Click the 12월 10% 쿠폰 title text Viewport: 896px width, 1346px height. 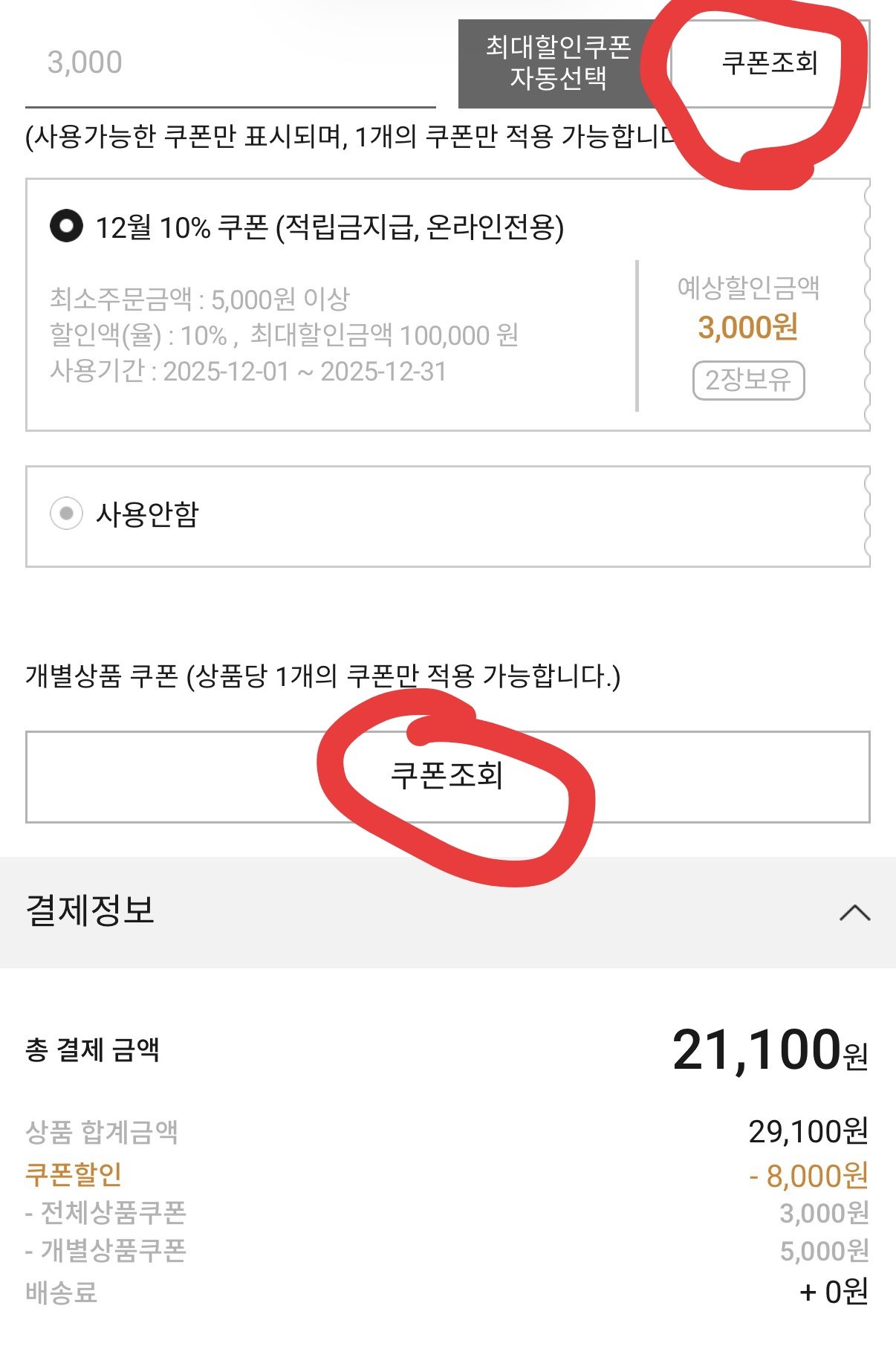click(329, 227)
